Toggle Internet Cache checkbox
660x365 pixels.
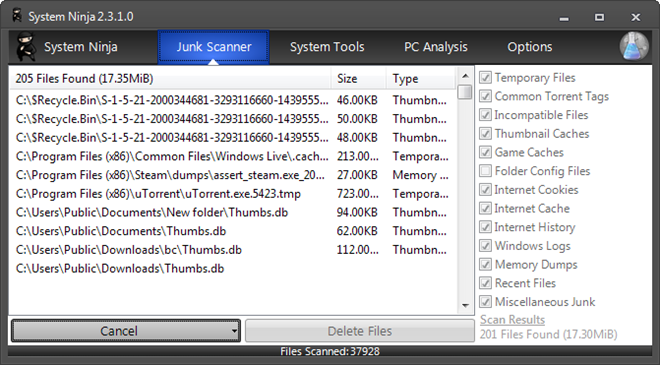(485, 208)
